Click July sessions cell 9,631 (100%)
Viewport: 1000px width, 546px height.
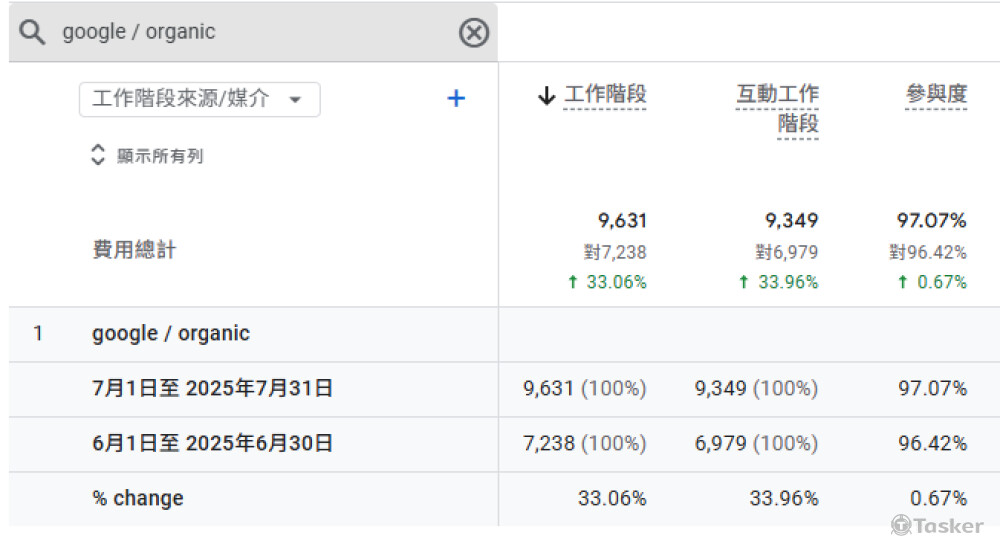point(585,388)
